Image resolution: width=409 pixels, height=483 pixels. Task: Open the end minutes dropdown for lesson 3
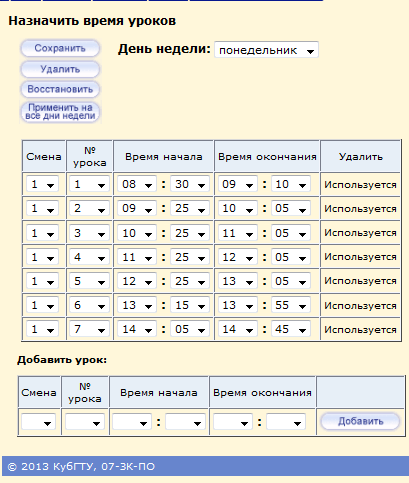[291, 233]
